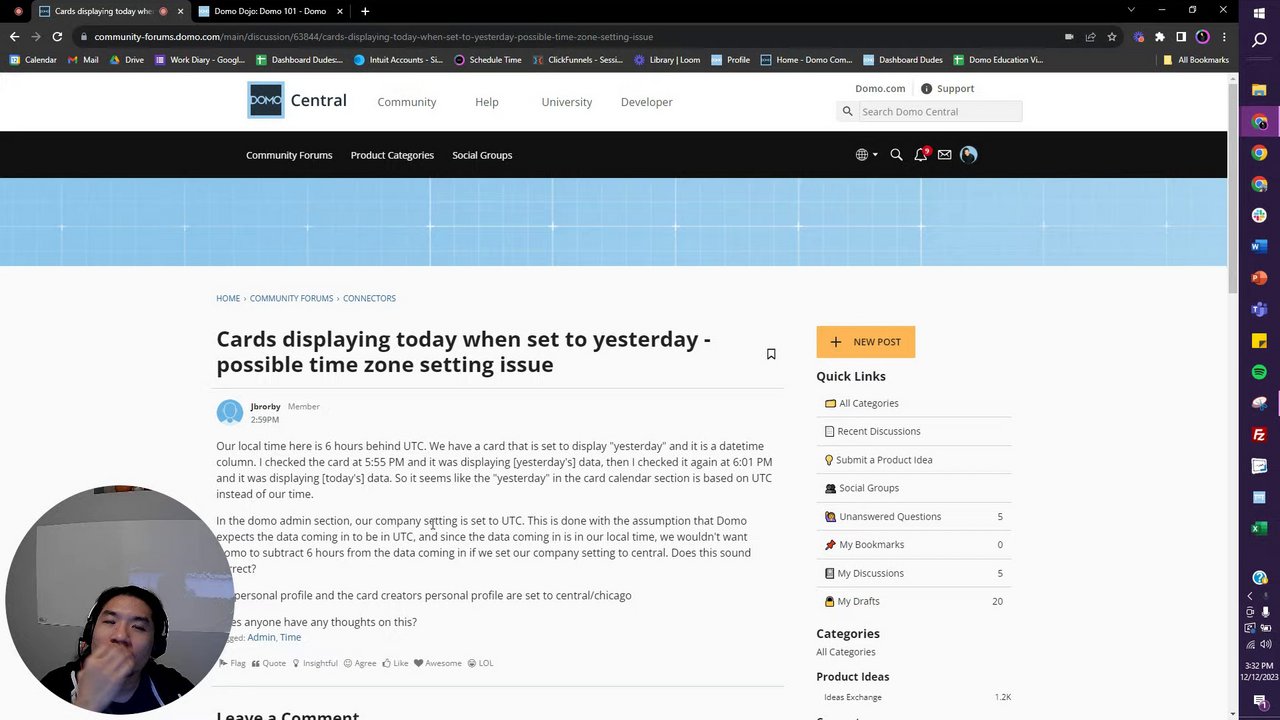React Agree to the post
Screen dimensions: 1280x720
(360, 663)
